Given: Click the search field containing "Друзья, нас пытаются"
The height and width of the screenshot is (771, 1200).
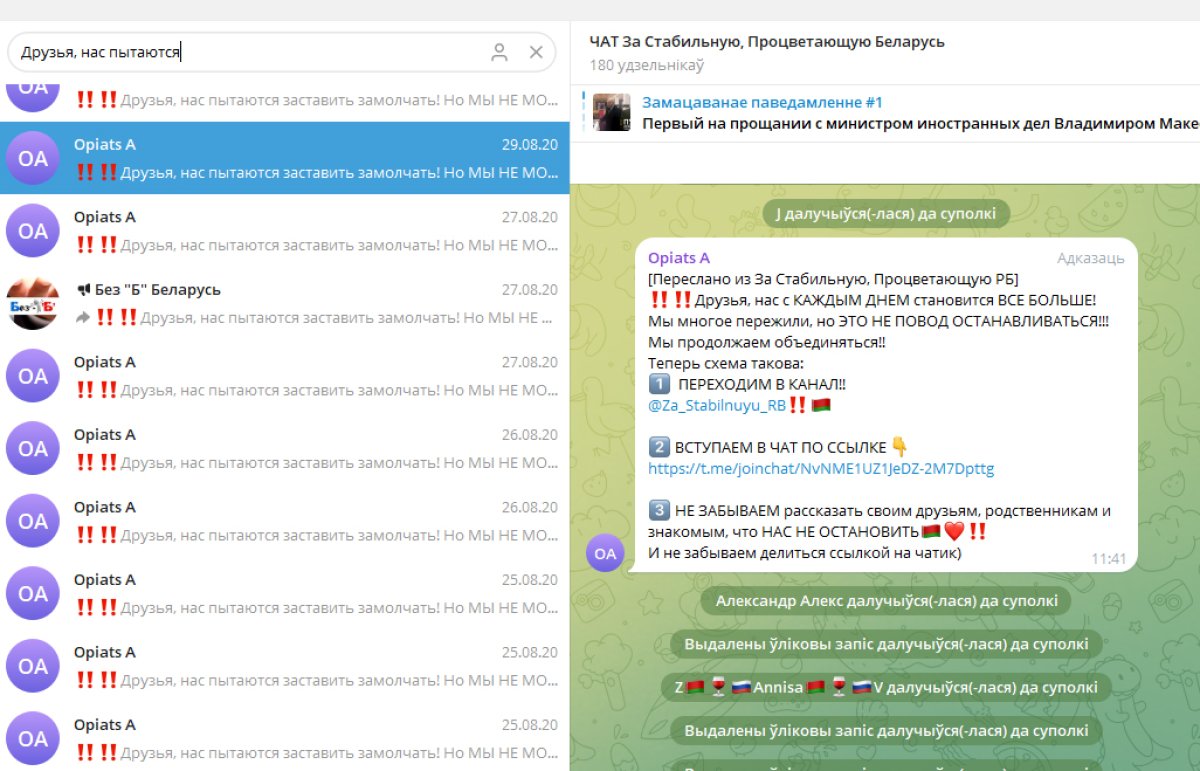Looking at the screenshot, I should [x=282, y=52].
